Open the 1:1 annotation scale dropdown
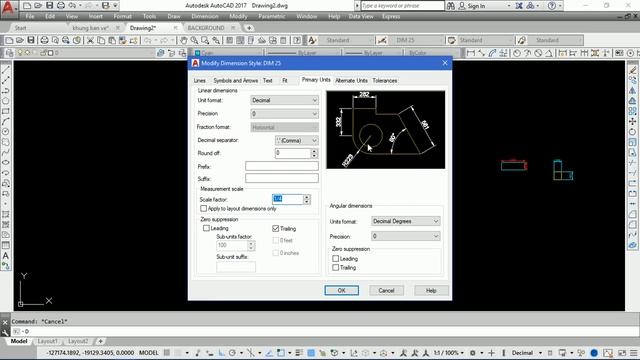This screenshot has height=360, width=640. [449, 353]
